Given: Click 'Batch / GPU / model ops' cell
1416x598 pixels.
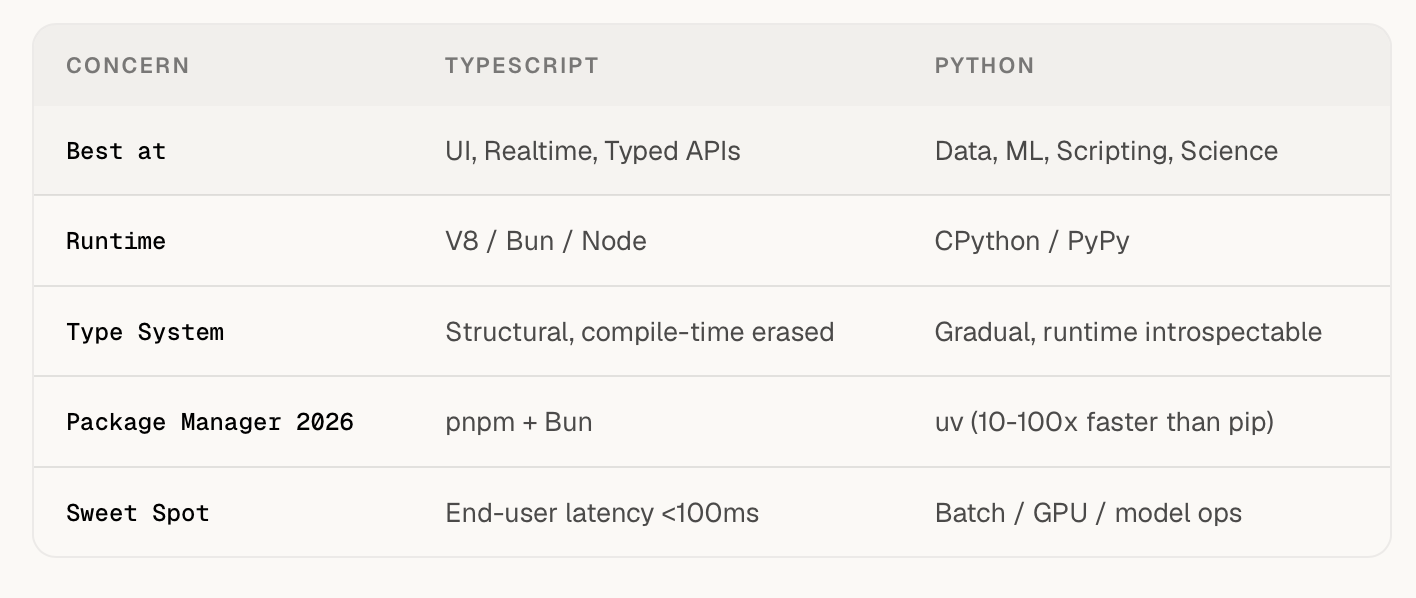Looking at the screenshot, I should click(x=1088, y=513).
